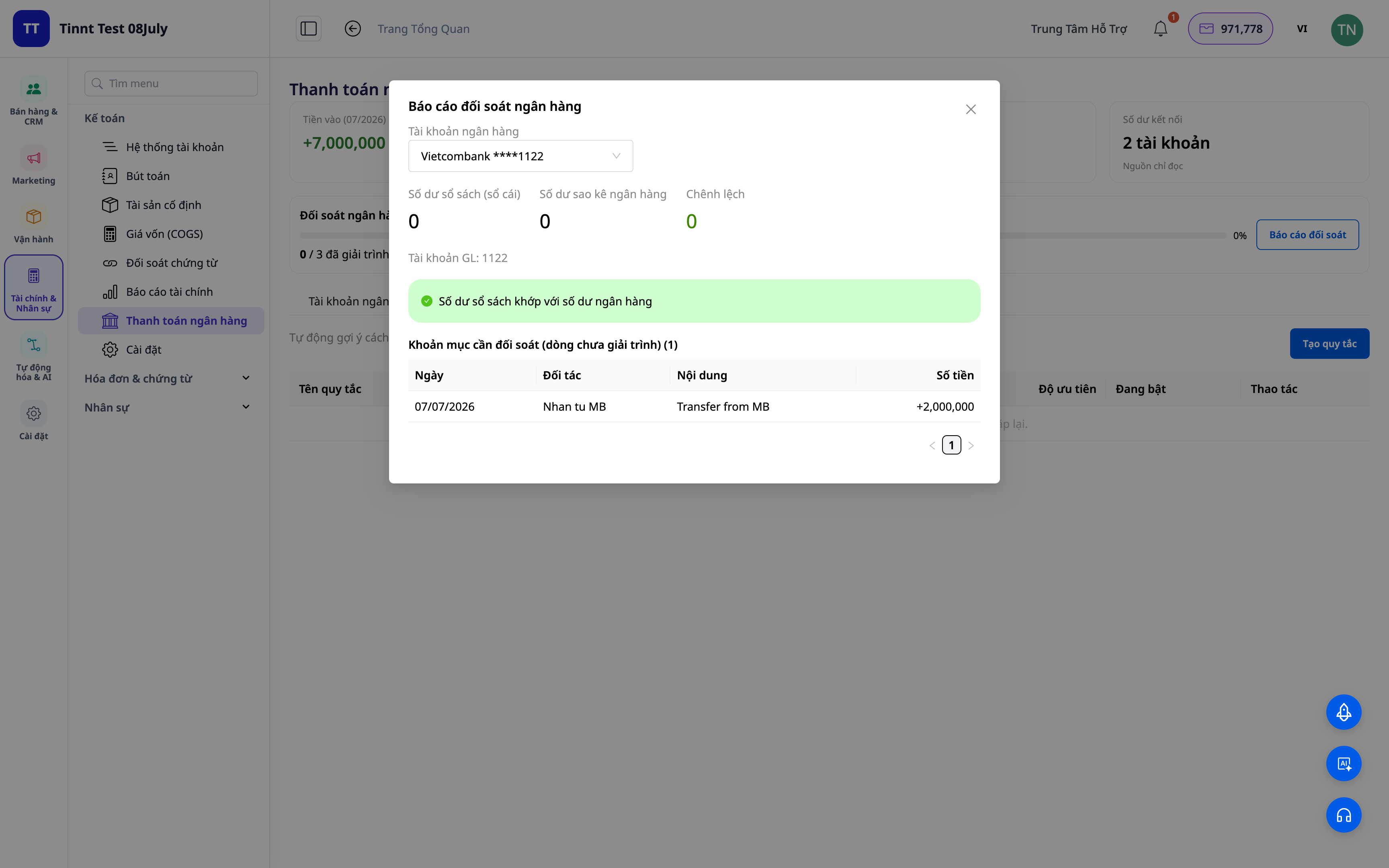Image resolution: width=1389 pixels, height=868 pixels.
Task: Go to previous page in dialog pagination
Action: point(932,446)
